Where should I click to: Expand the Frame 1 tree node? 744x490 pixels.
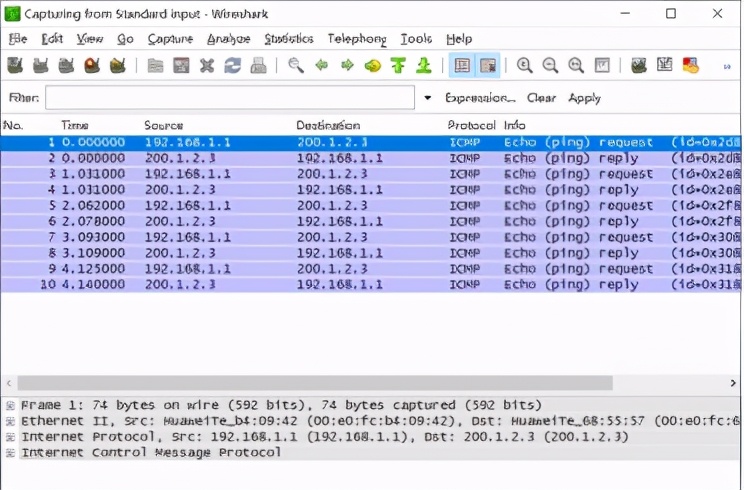pyautogui.click(x=9, y=406)
